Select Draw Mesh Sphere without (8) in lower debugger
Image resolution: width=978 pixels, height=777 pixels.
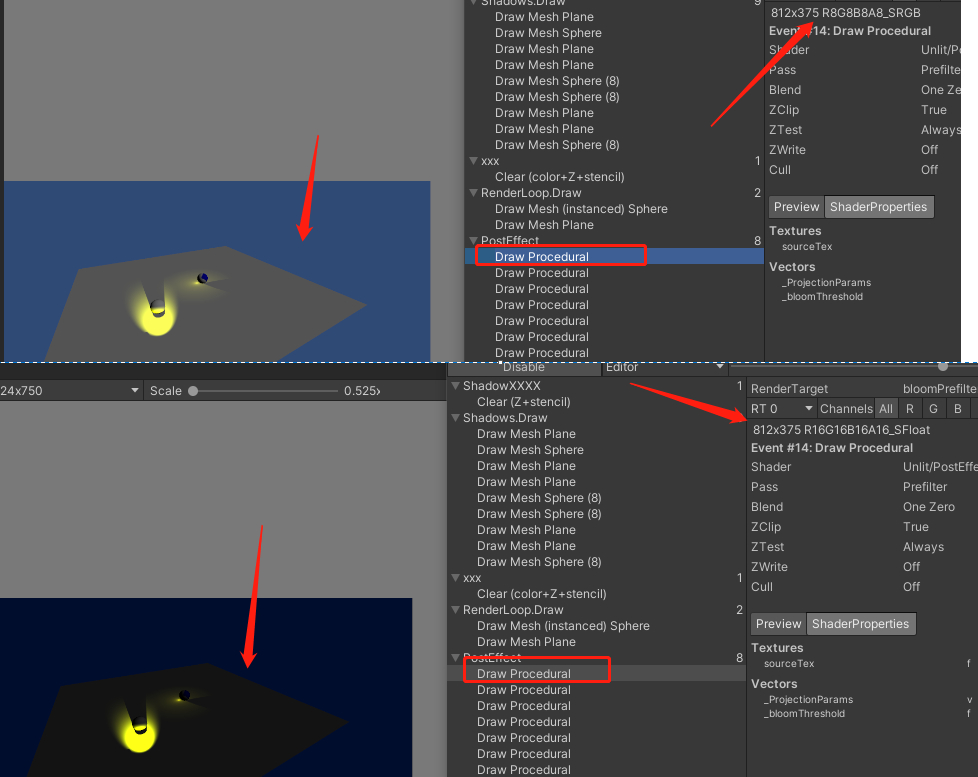[x=530, y=450]
